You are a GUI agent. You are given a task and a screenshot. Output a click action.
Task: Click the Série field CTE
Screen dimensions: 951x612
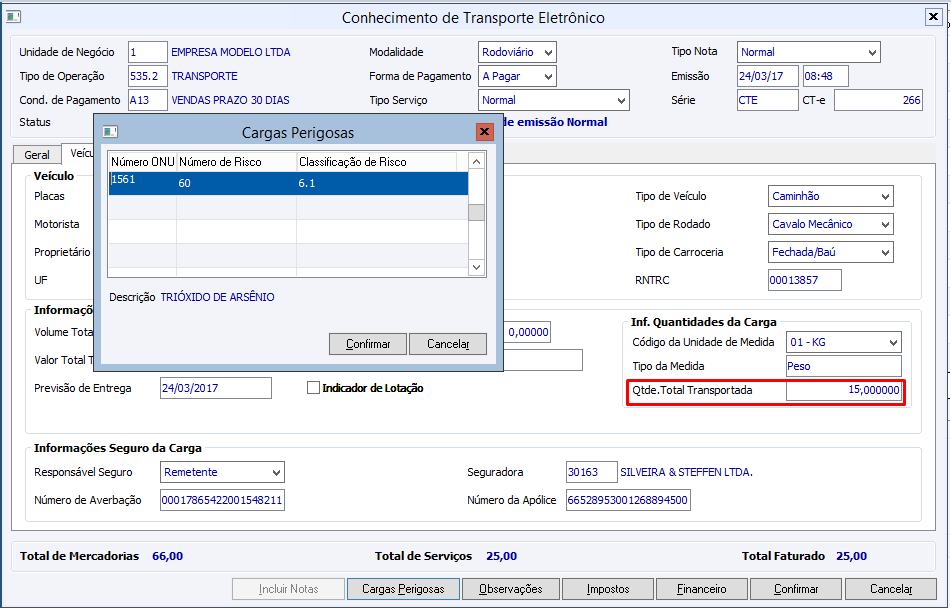[x=768, y=100]
